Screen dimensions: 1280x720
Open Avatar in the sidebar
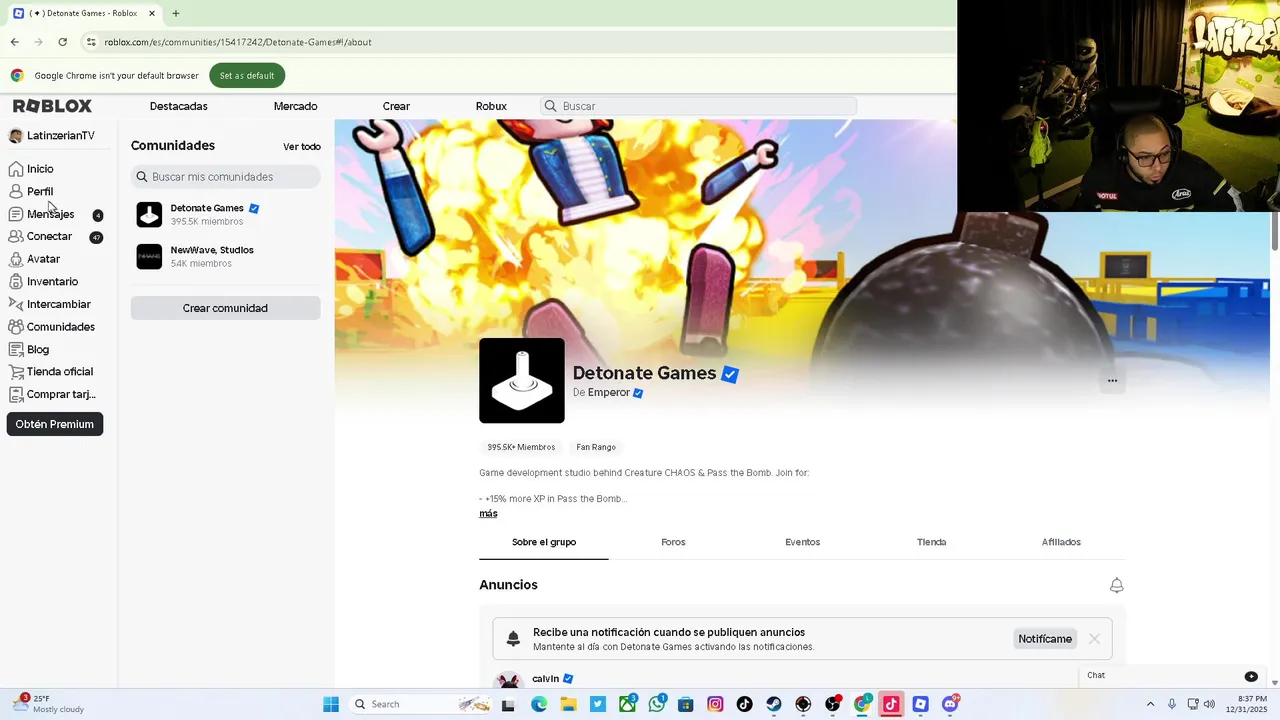click(34, 259)
